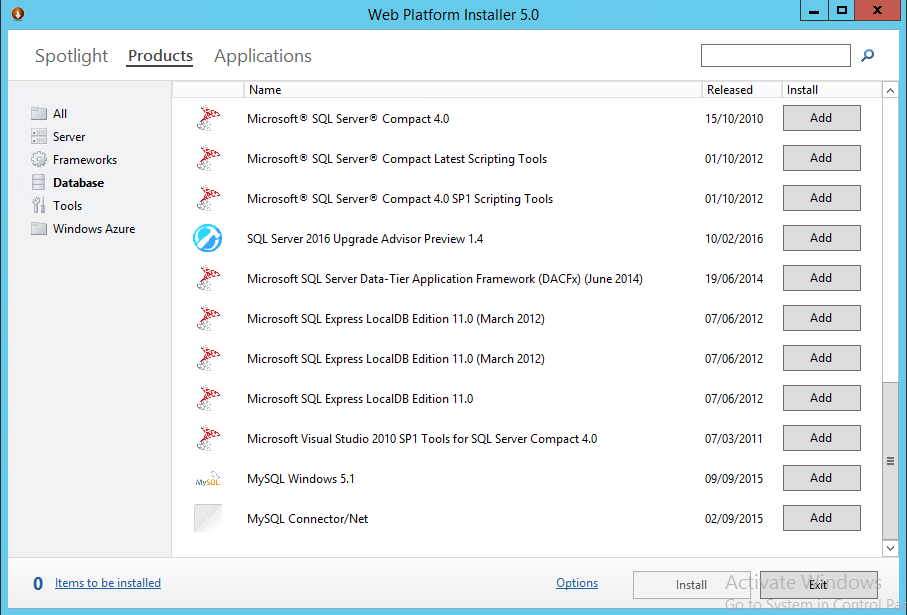Select the Products tab
The image size is (907, 615).
click(x=159, y=56)
